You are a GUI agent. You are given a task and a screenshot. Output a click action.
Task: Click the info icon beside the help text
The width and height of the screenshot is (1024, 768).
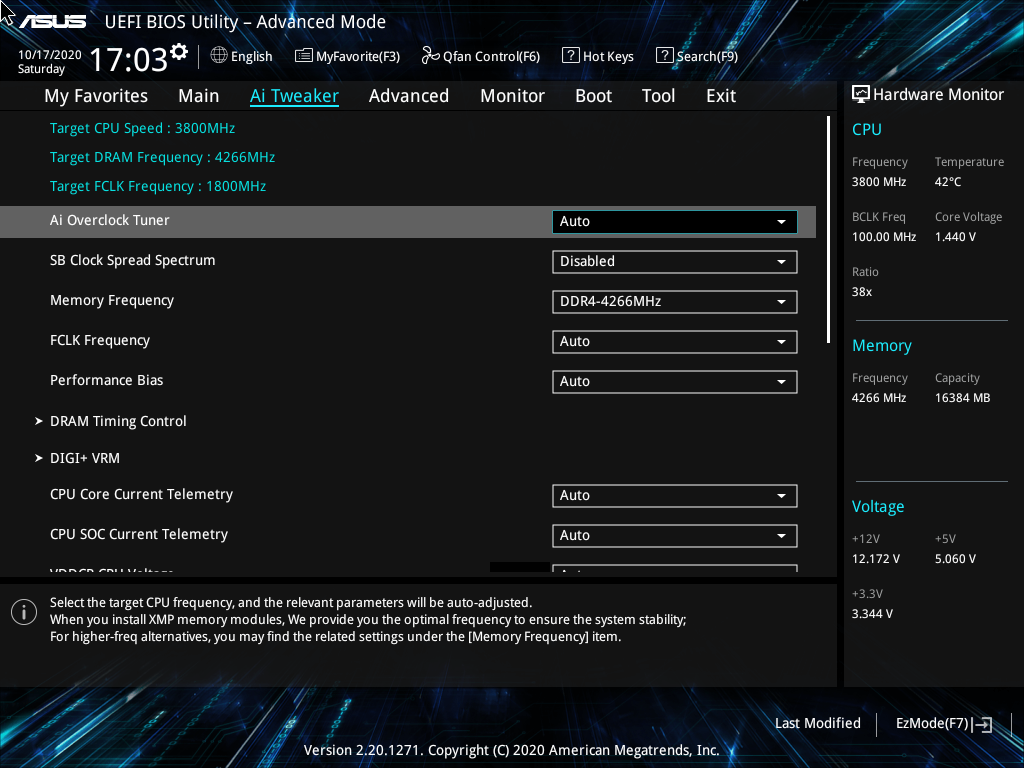pos(24,613)
